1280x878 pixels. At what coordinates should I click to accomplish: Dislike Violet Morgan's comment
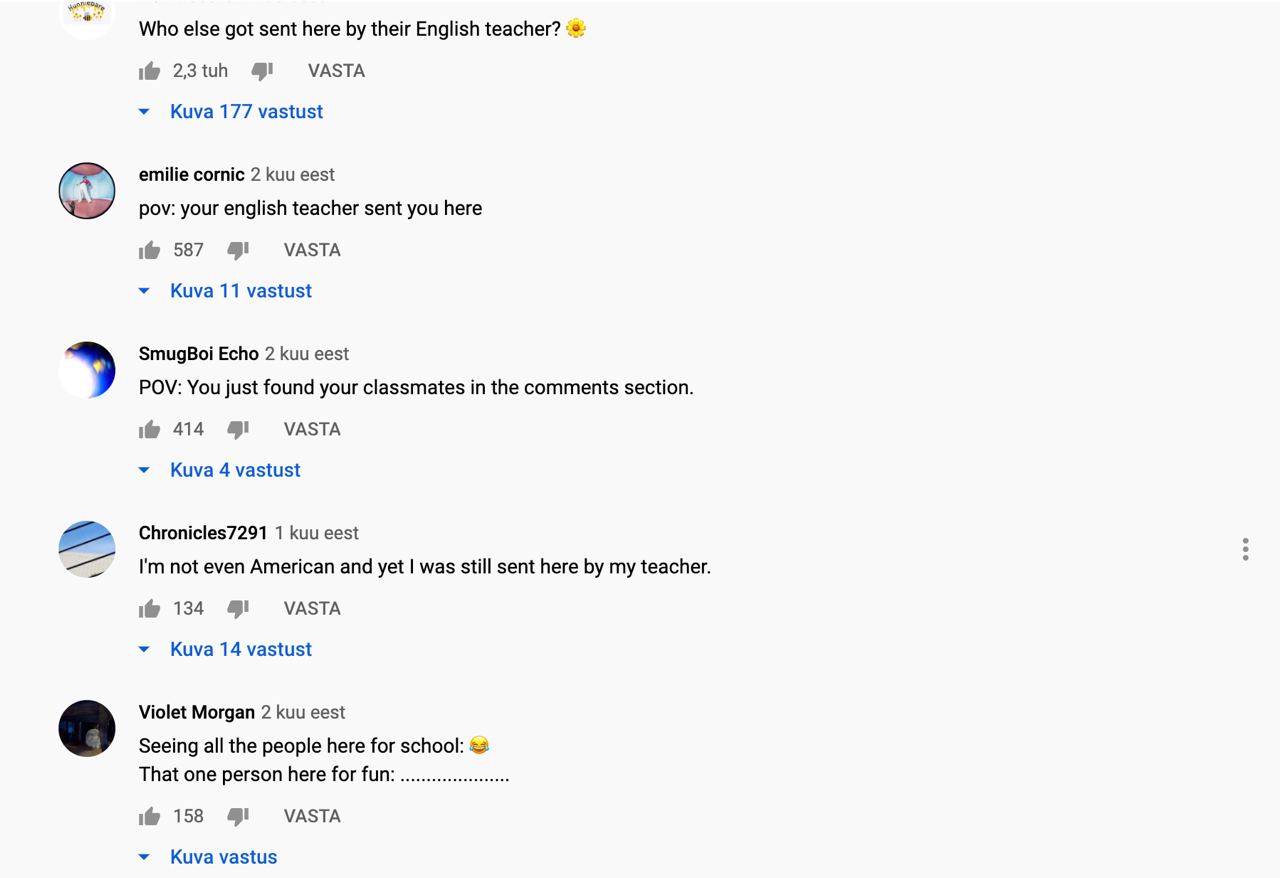[x=238, y=816]
